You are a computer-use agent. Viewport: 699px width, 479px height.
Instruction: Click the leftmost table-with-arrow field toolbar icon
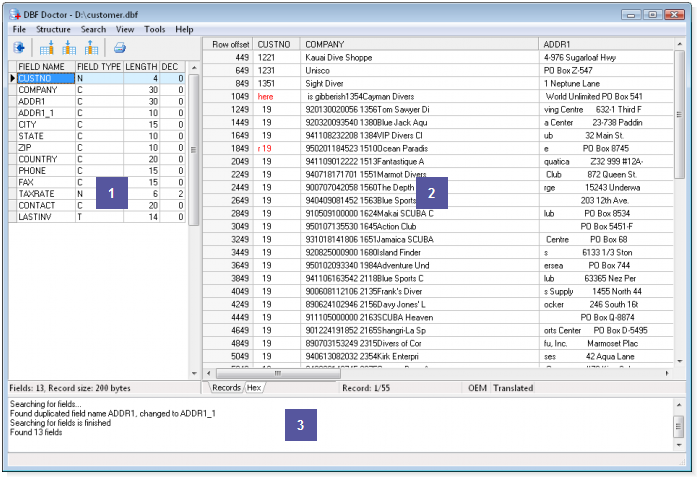point(47,47)
